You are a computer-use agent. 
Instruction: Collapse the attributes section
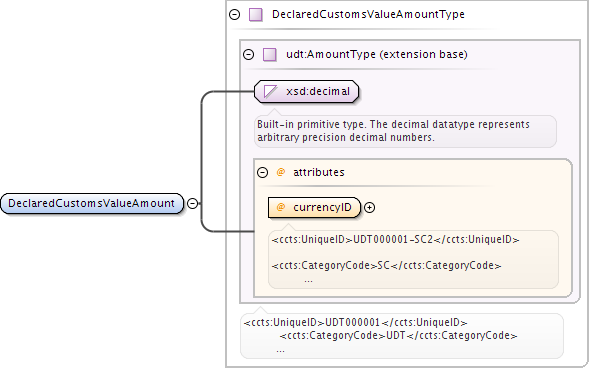pyautogui.click(x=262, y=172)
